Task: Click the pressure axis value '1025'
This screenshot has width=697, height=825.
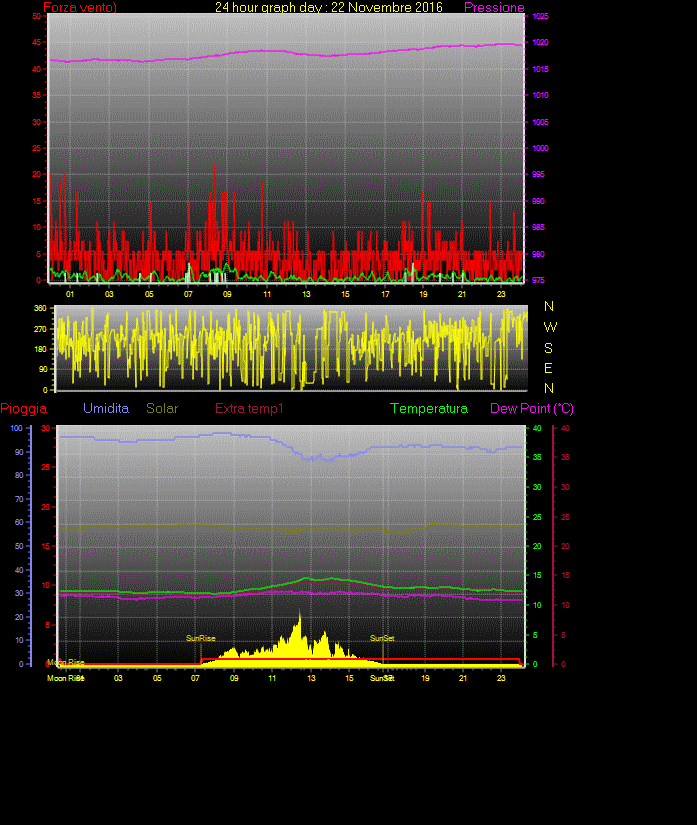Action: tap(540, 16)
